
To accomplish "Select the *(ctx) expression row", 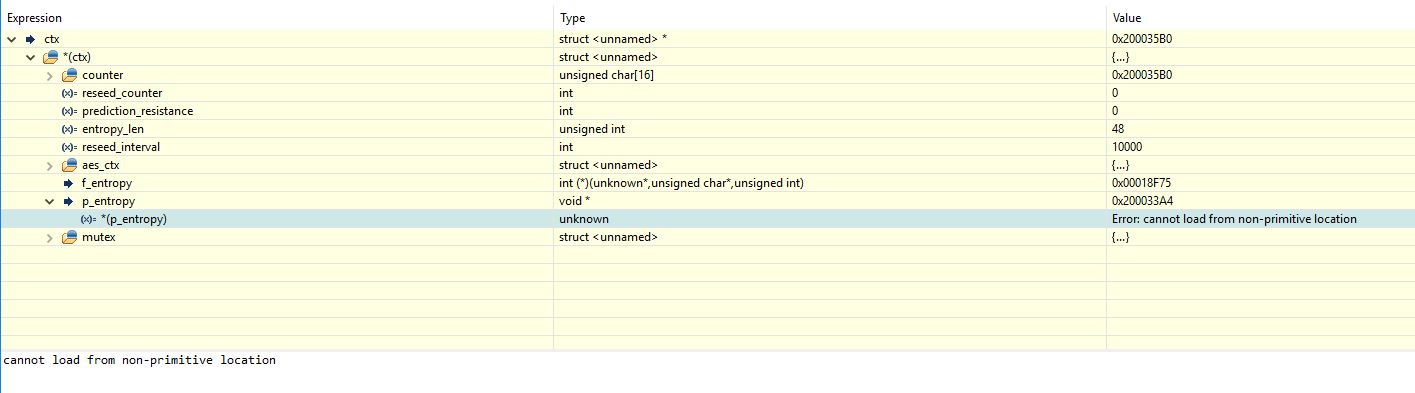I will (x=77, y=57).
